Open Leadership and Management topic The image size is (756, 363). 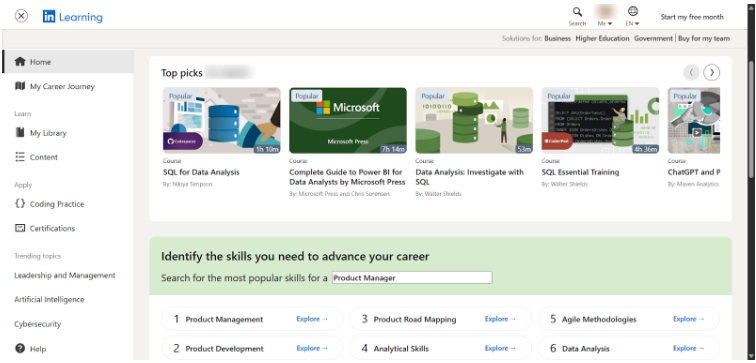tap(65, 275)
